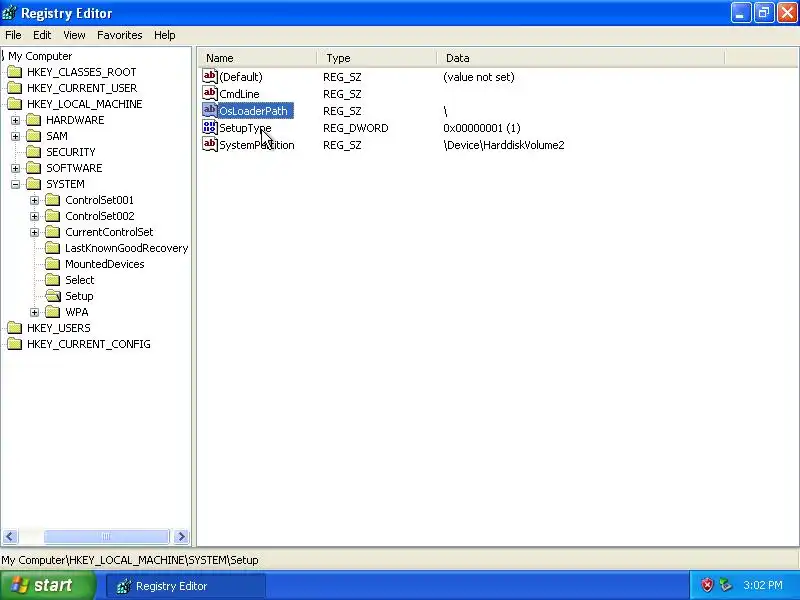Click the LastKnownGoodRecovery folder icon
800x600 pixels.
(53, 248)
